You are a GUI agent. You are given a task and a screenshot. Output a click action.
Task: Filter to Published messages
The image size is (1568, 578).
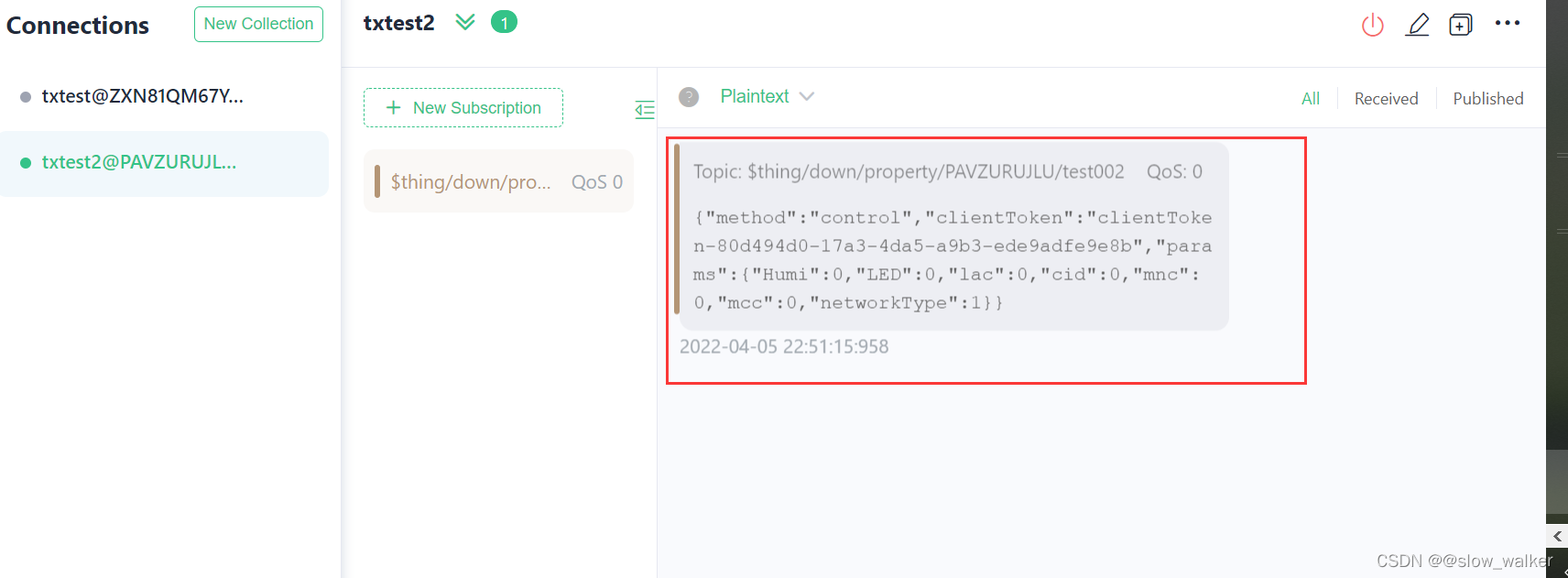pos(1488,99)
